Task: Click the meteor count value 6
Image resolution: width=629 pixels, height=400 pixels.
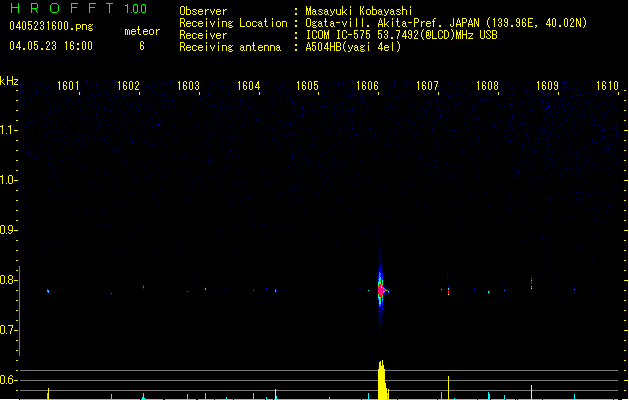Action: click(141, 46)
